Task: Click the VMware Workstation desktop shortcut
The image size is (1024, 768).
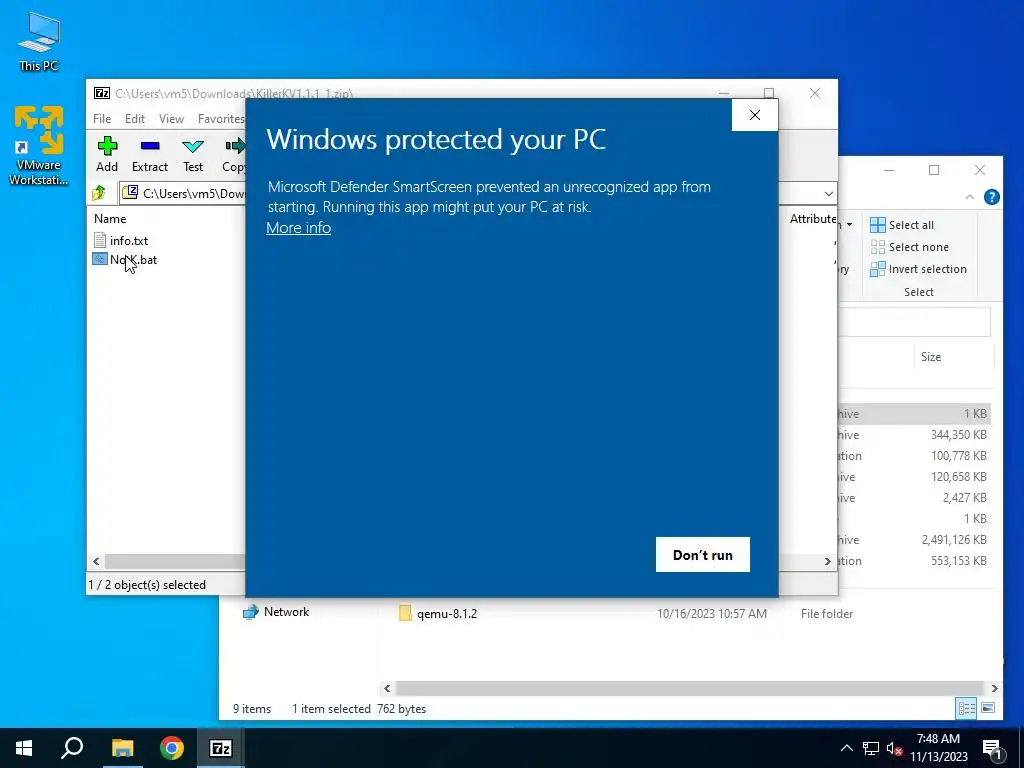Action: [39, 145]
